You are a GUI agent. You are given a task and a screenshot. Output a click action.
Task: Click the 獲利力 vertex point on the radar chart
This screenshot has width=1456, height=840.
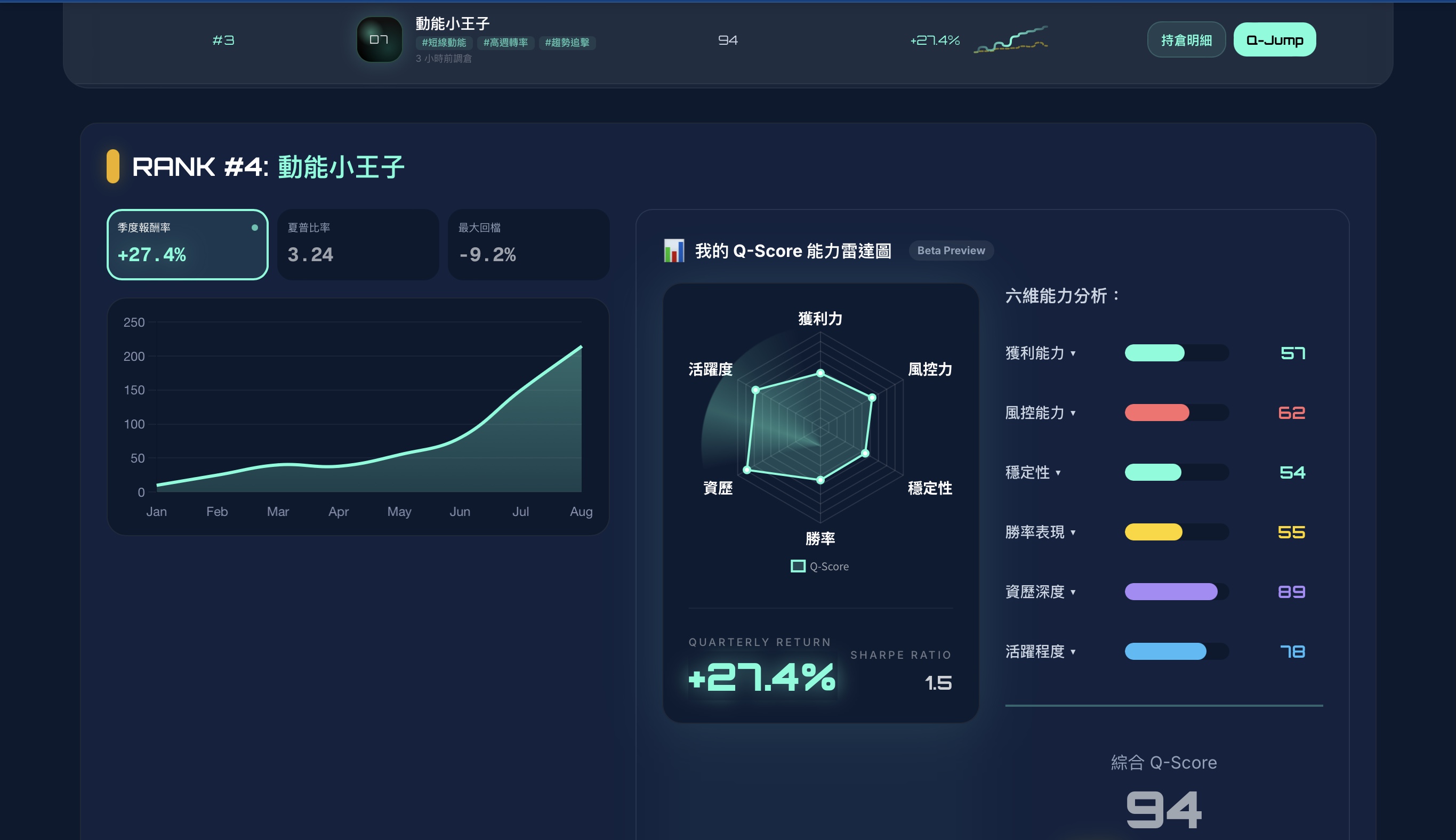point(820,373)
